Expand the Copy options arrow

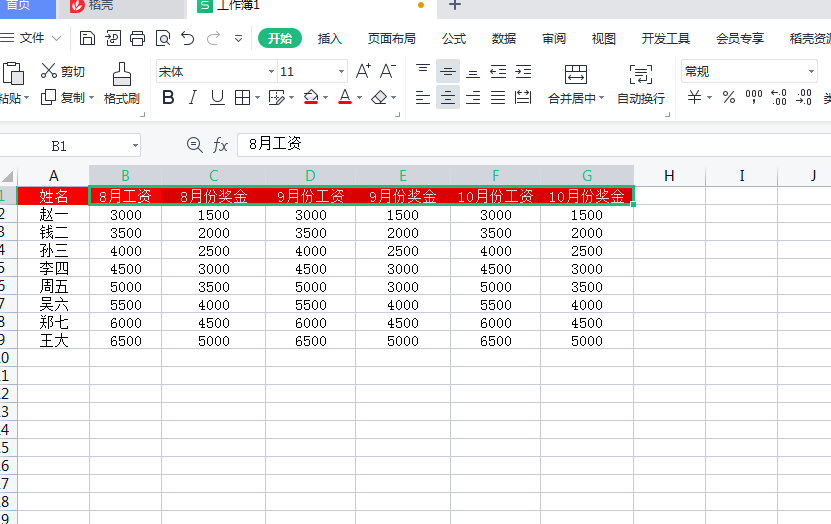91,98
